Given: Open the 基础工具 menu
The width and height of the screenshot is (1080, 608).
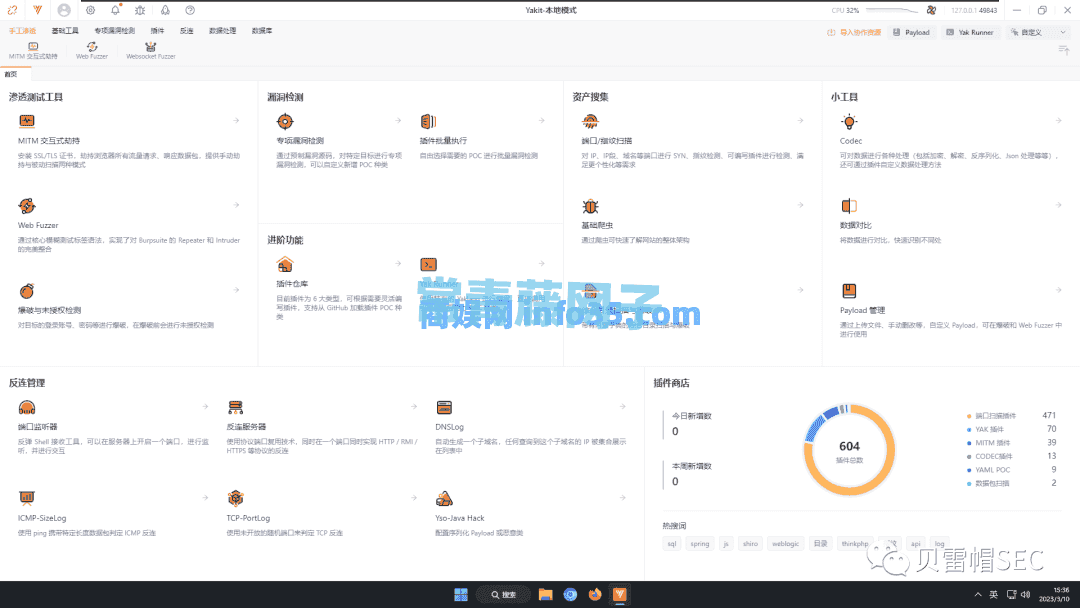Looking at the screenshot, I should tap(65, 31).
